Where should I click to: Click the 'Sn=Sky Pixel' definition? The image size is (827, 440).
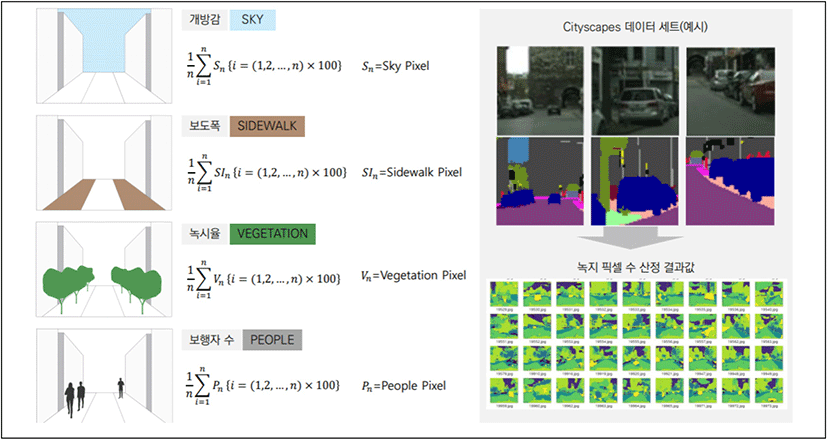[x=397, y=68]
